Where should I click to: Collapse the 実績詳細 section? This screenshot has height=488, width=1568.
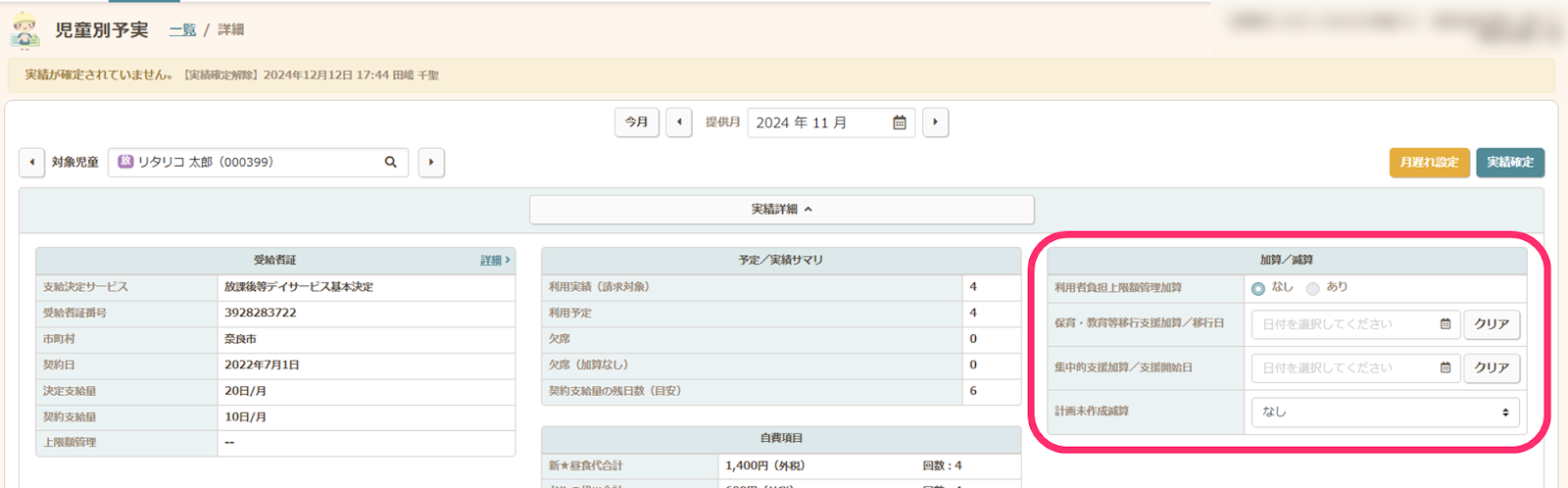coord(781,210)
